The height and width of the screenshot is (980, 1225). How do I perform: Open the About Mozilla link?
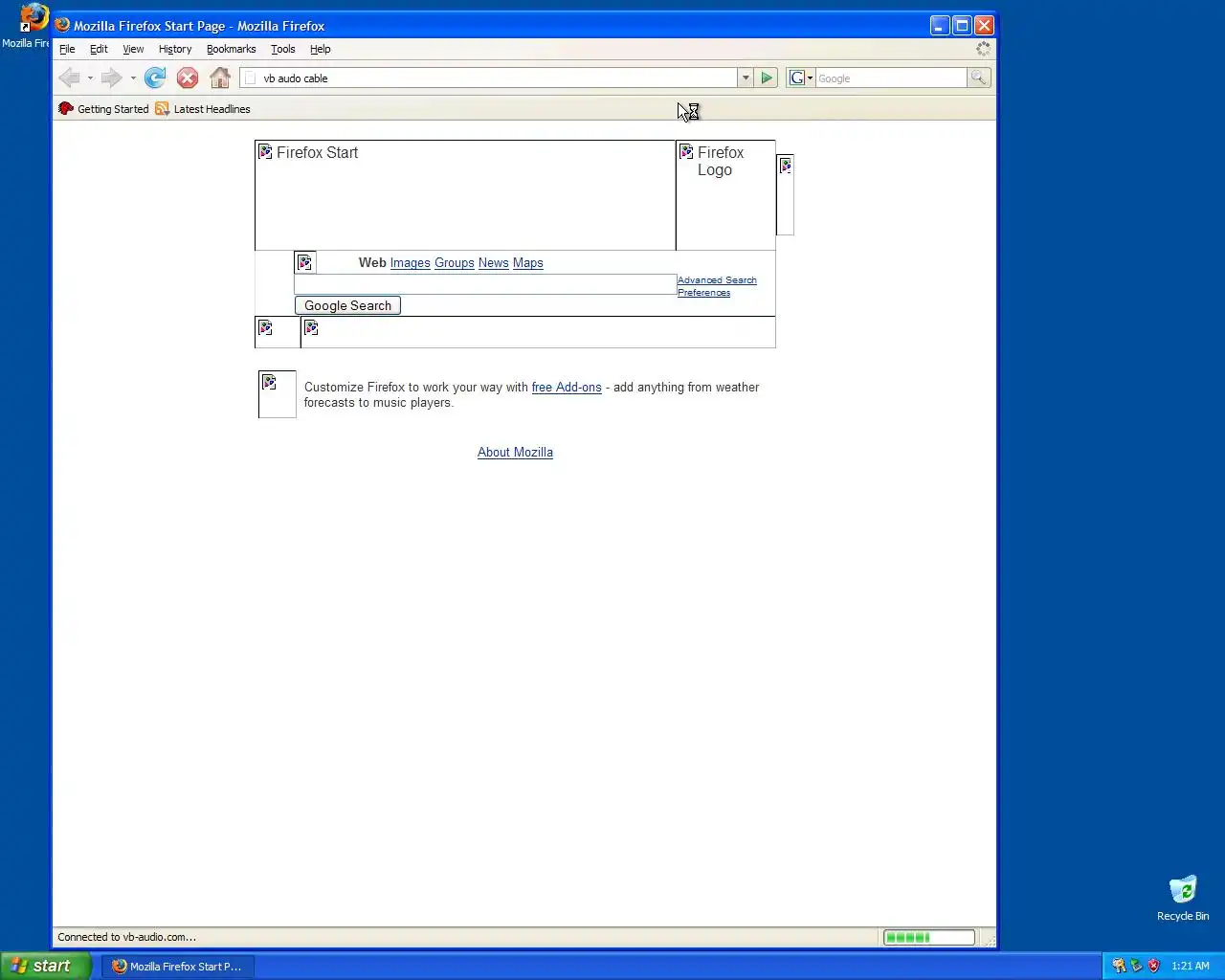click(x=515, y=453)
